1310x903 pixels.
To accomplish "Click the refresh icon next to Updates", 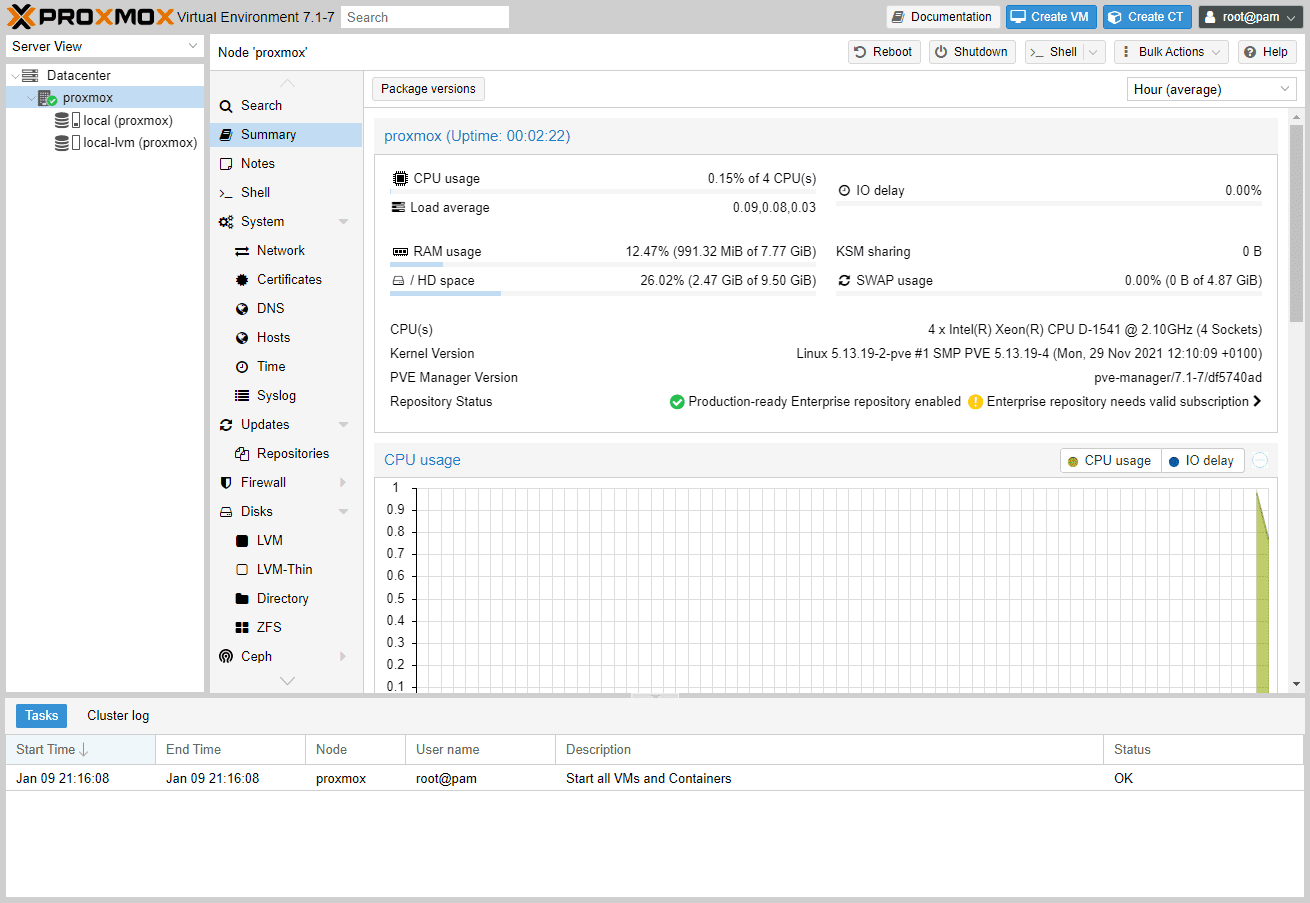I will pos(226,425).
